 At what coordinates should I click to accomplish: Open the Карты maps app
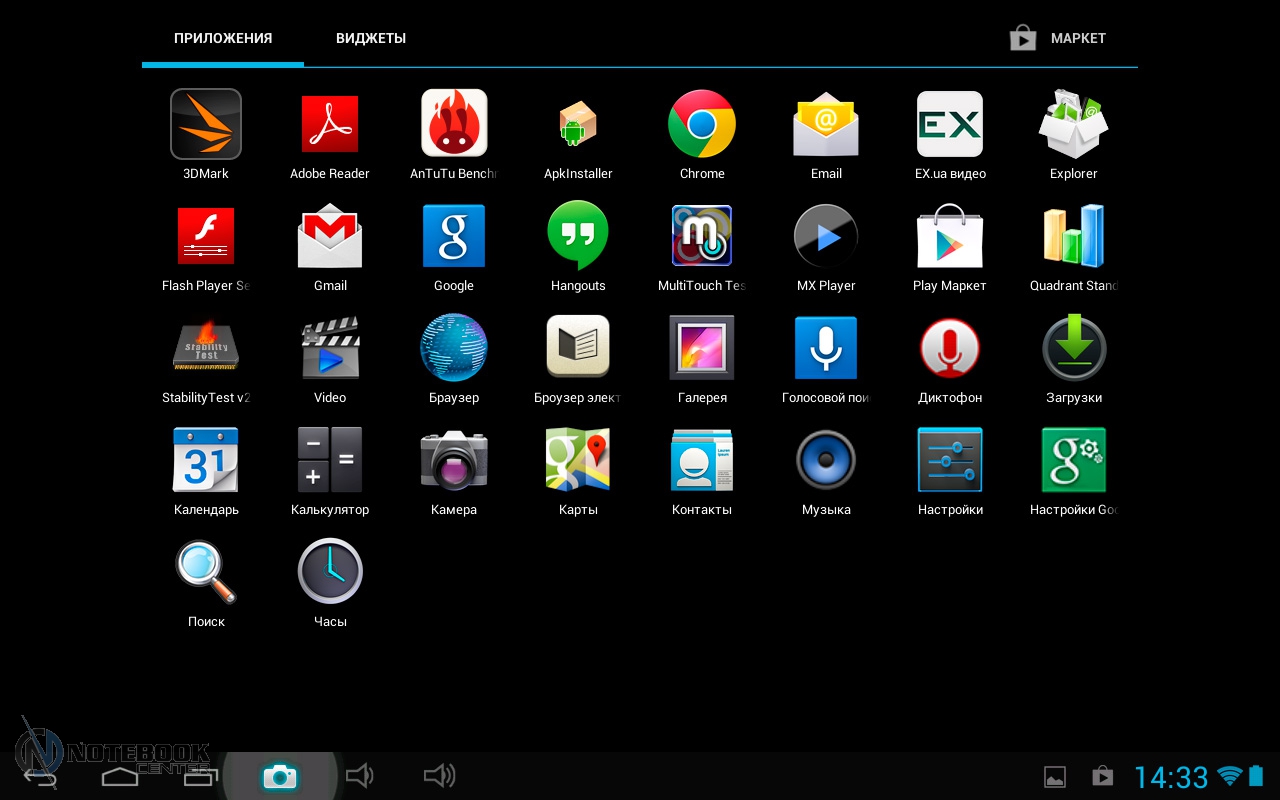(578, 461)
